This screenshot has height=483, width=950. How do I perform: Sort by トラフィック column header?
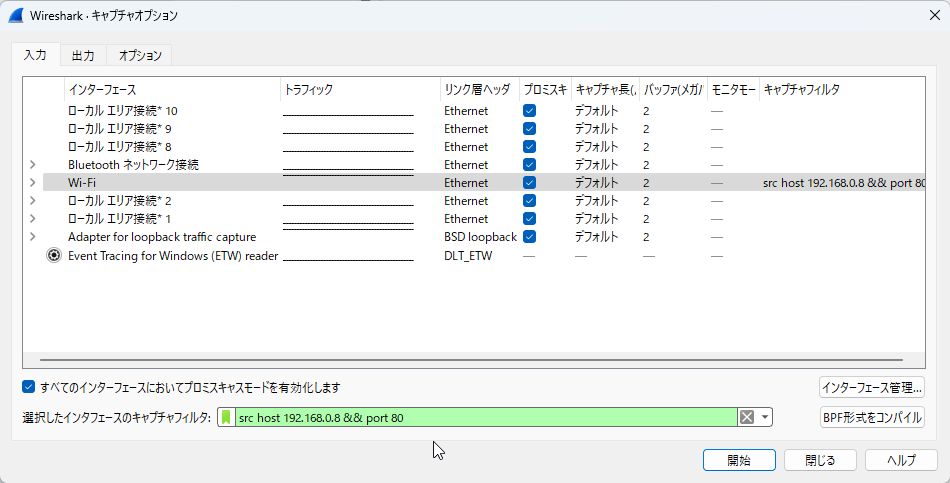[x=360, y=90]
